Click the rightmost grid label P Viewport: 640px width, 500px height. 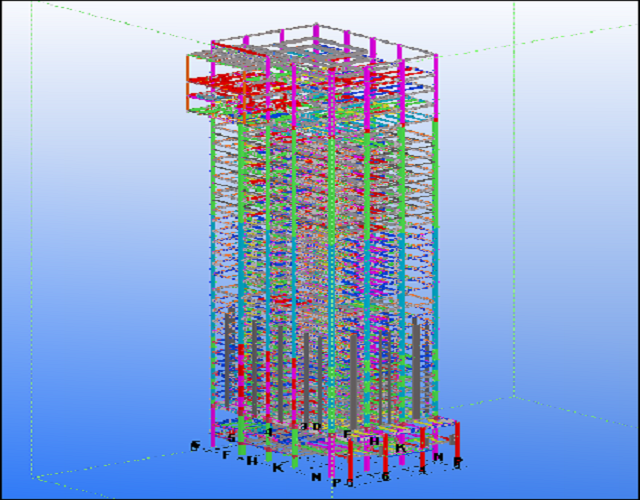pyautogui.click(x=457, y=463)
